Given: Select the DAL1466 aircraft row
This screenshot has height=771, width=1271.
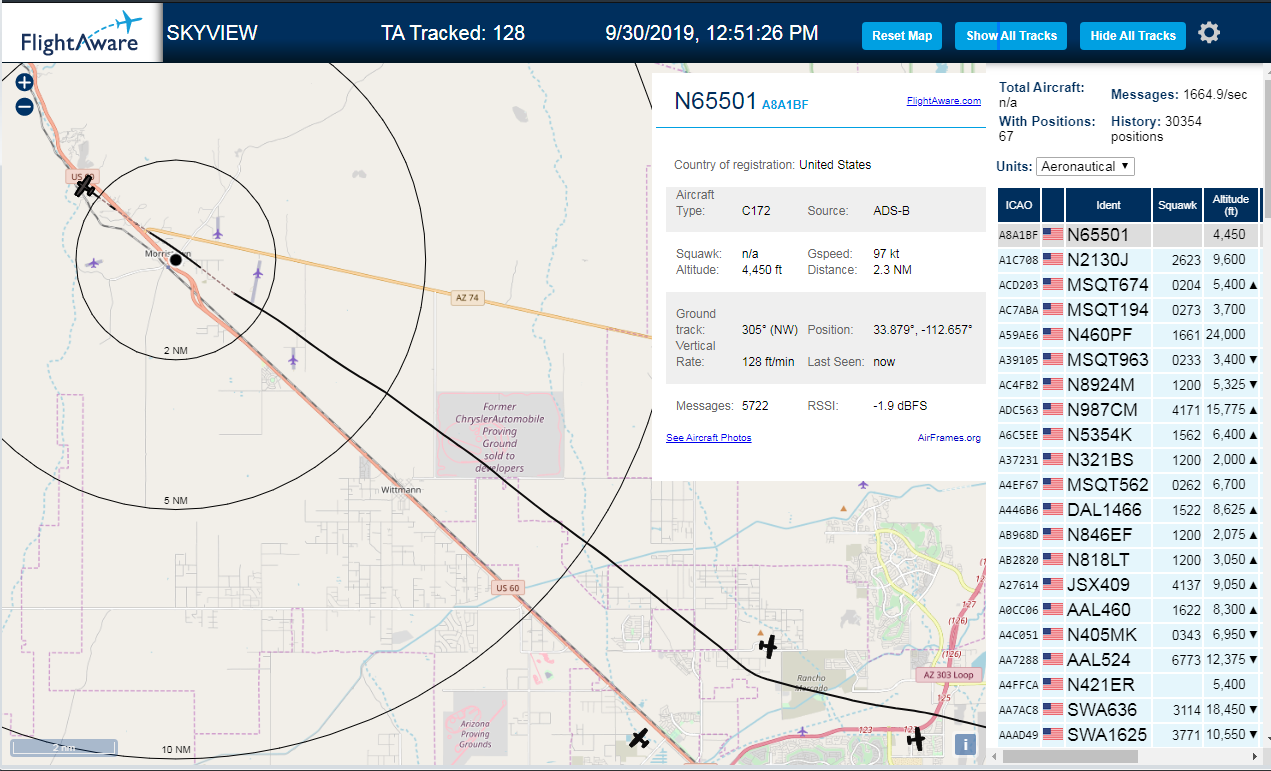Looking at the screenshot, I should point(1129,510).
